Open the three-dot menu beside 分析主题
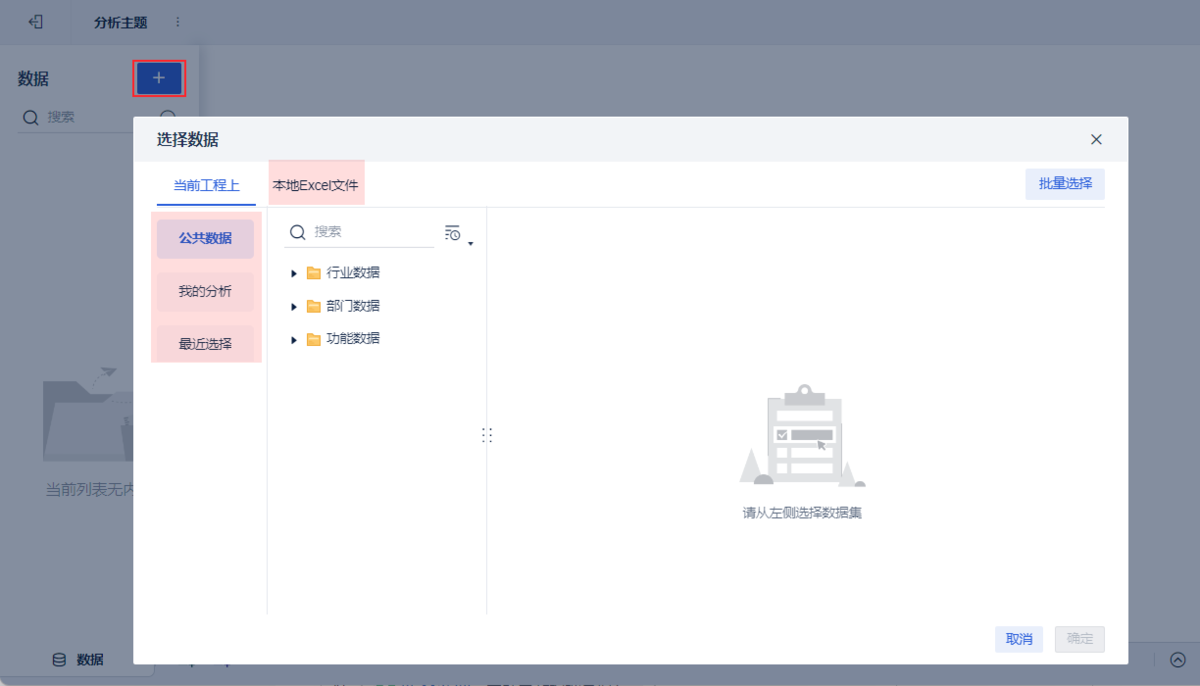1200x686 pixels. click(x=178, y=22)
